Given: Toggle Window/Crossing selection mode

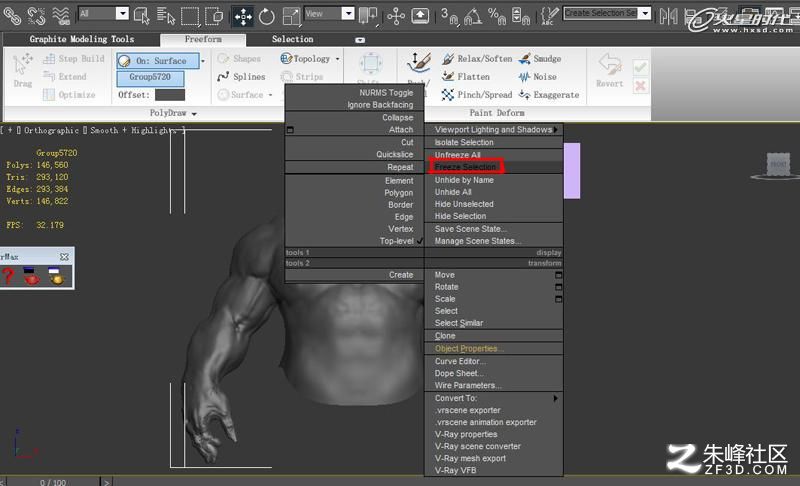Looking at the screenshot, I should (214, 16).
